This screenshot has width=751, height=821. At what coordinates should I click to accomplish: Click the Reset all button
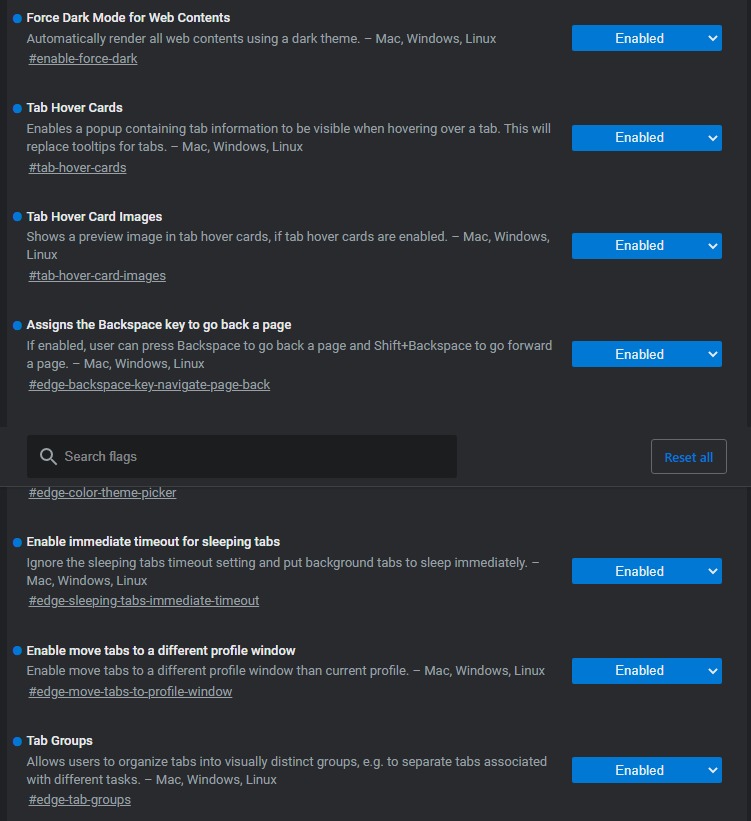(x=689, y=457)
